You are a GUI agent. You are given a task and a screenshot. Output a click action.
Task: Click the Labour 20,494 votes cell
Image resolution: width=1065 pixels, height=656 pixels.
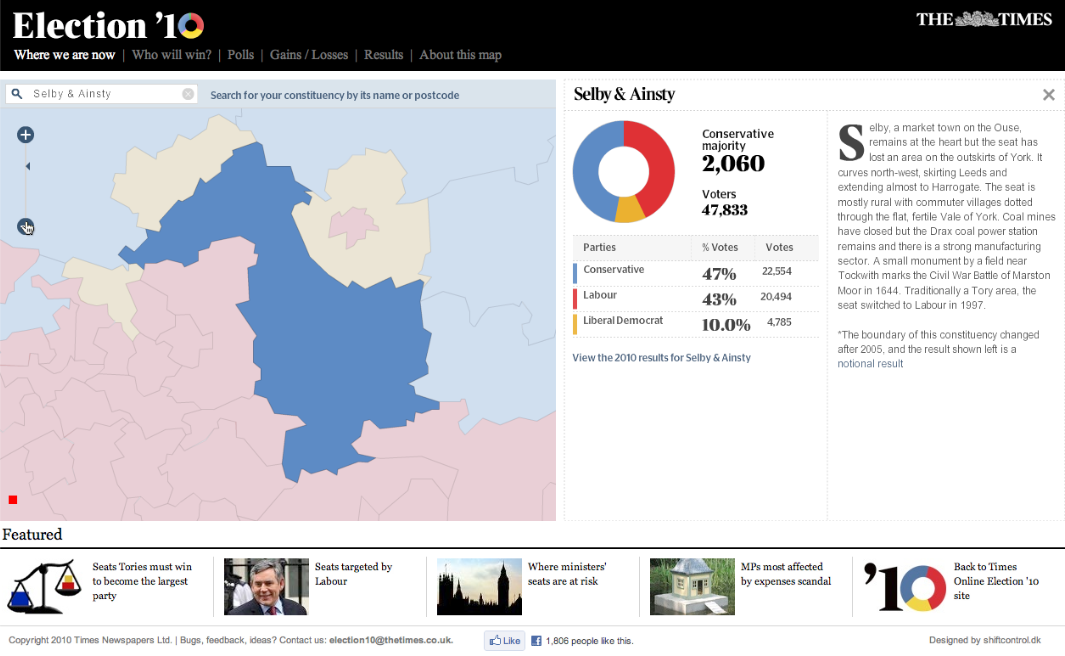(776, 297)
